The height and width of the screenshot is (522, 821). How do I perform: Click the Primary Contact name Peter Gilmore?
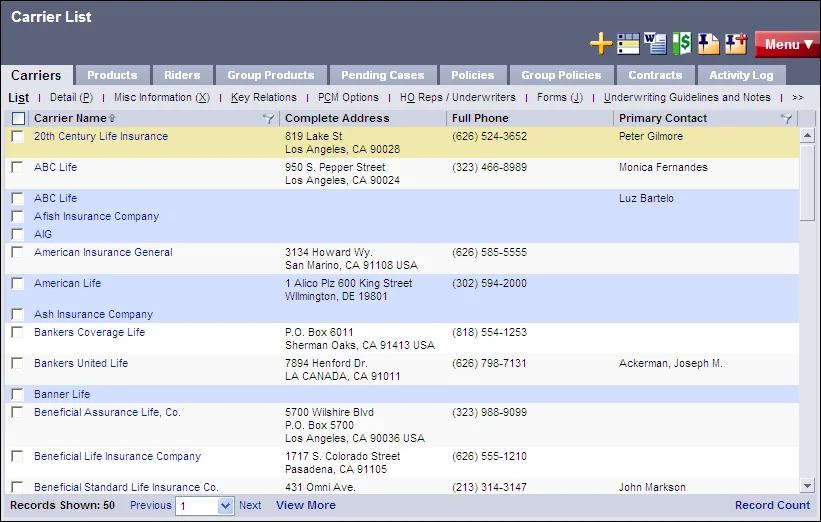pyautogui.click(x=651, y=136)
